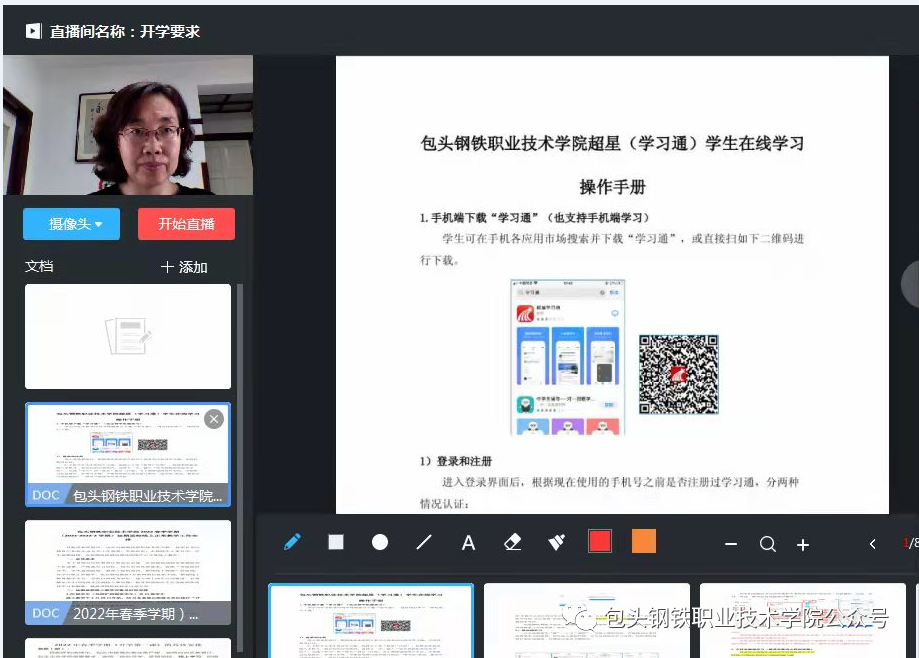
Task: Click the 文档 section label
Action: 39,267
